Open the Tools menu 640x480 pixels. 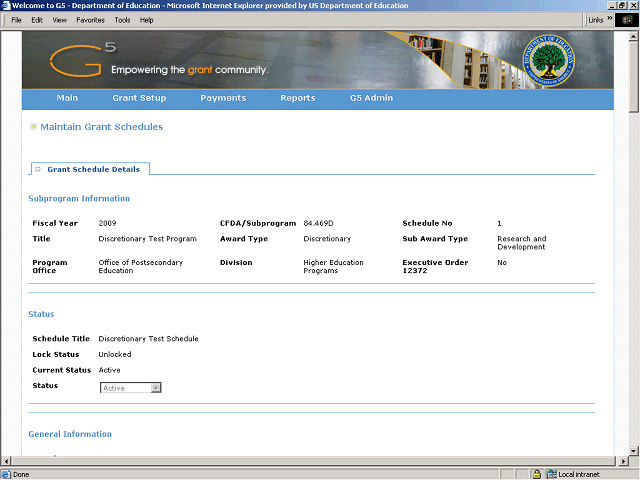pyautogui.click(x=122, y=20)
